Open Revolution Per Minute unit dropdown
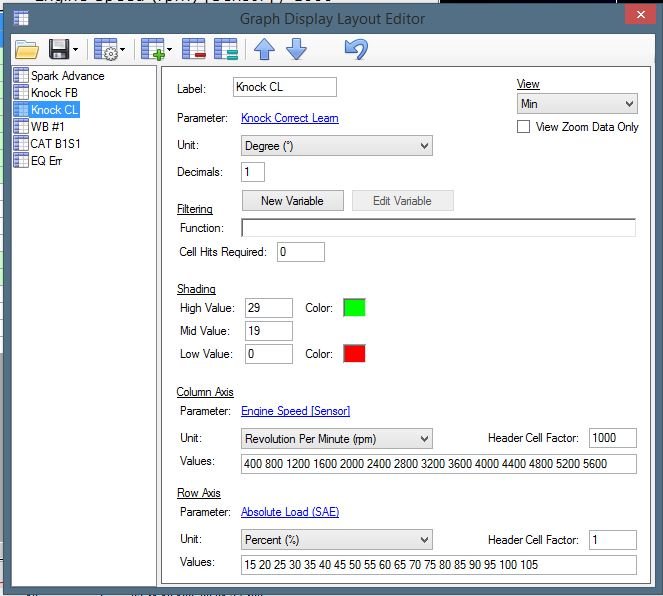 click(337, 439)
